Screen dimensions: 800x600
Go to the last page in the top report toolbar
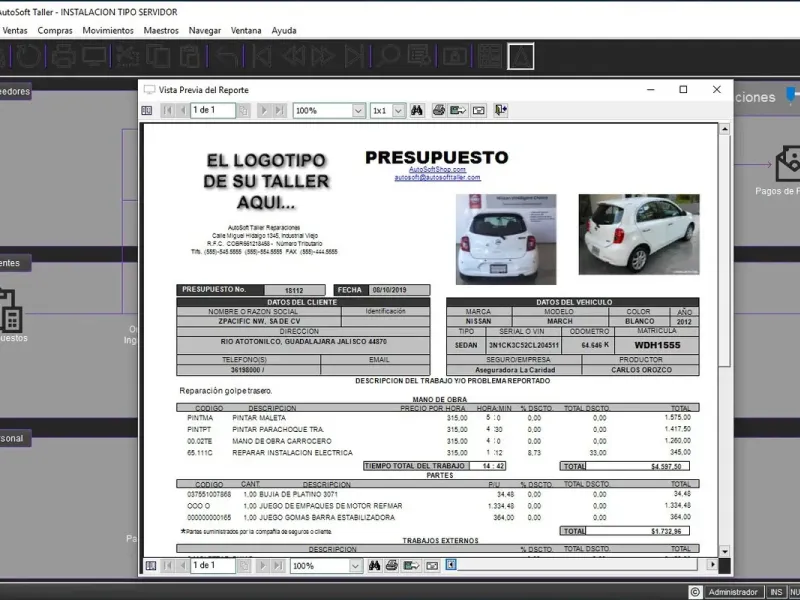[x=280, y=110]
